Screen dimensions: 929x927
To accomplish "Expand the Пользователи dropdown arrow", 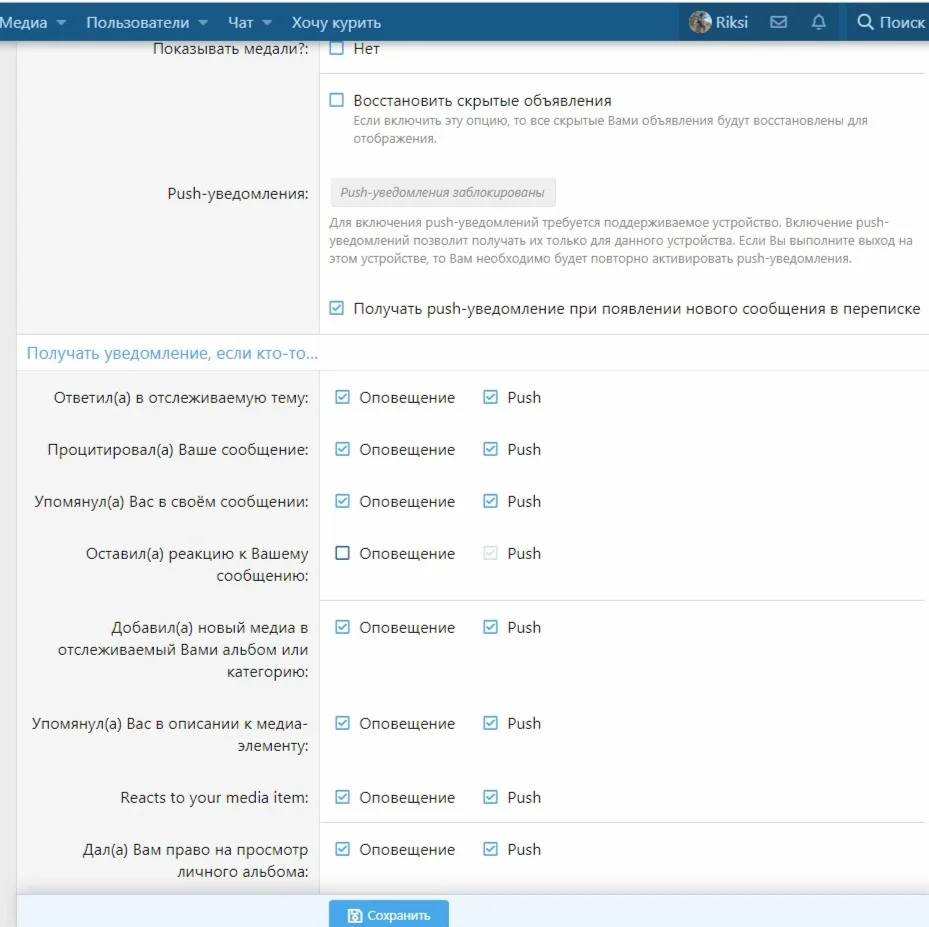I will coord(204,22).
